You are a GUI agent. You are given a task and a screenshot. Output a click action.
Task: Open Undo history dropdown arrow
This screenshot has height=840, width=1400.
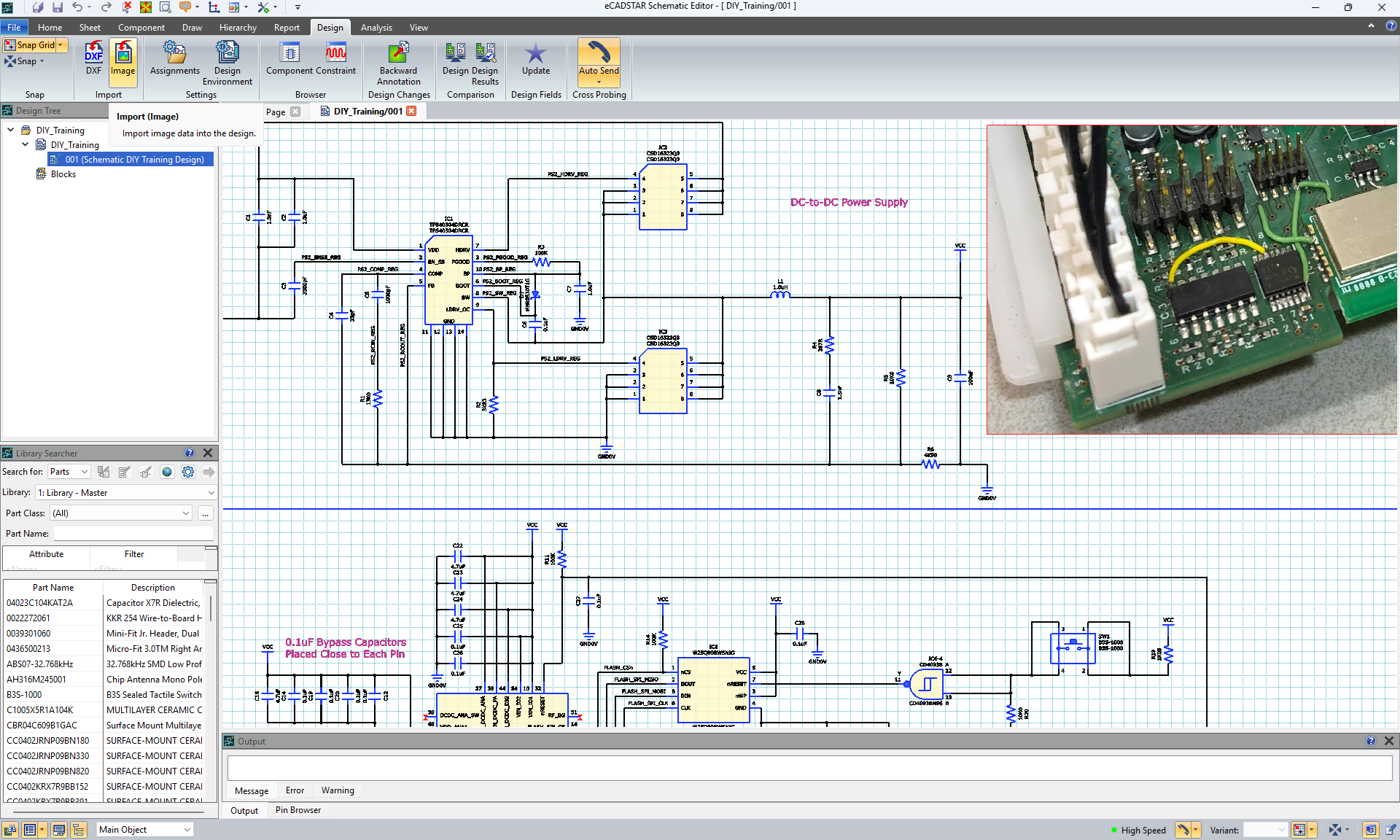(x=90, y=7)
